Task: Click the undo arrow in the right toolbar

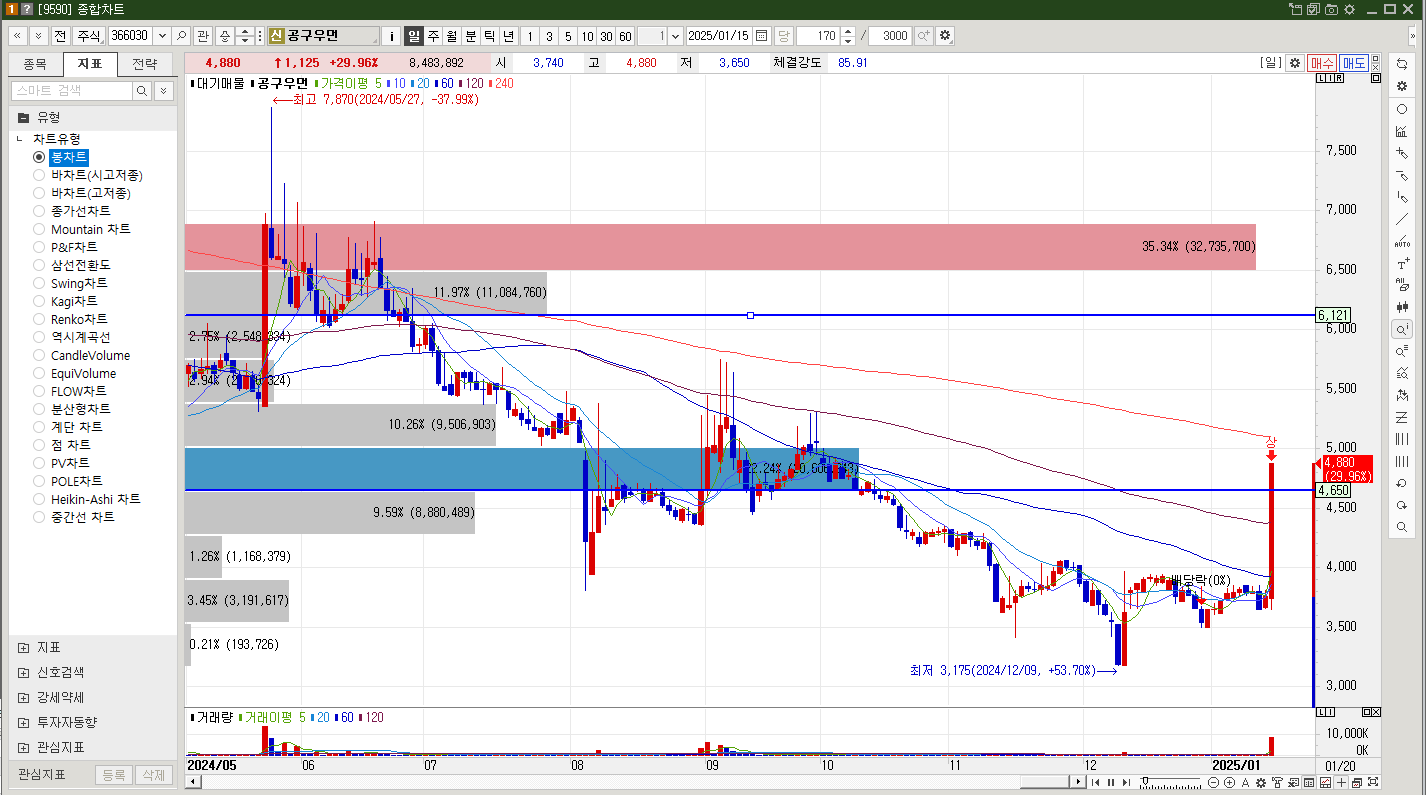Action: pos(1402,483)
